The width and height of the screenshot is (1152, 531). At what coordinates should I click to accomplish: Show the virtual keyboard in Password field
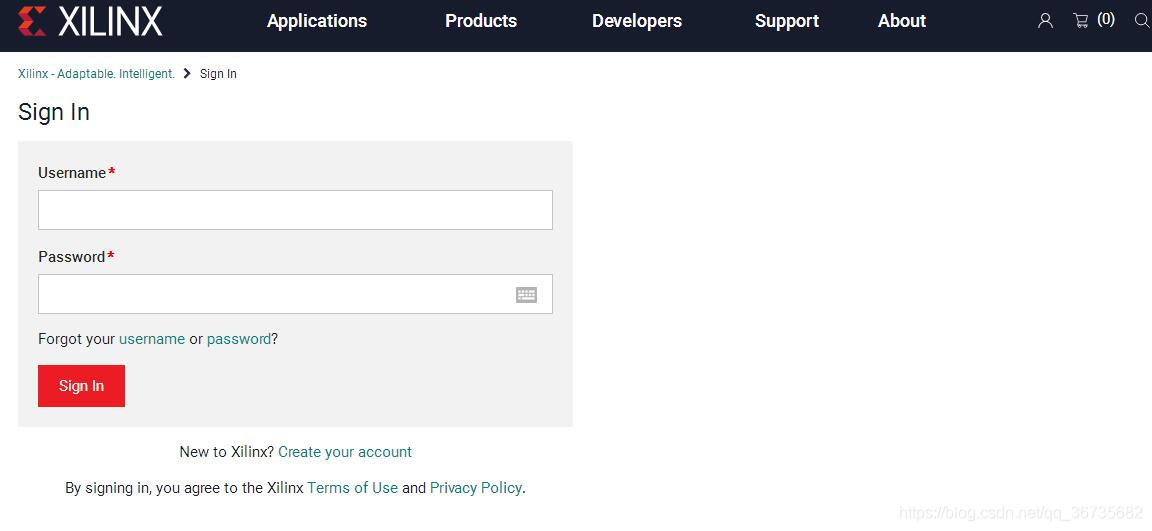(526, 295)
